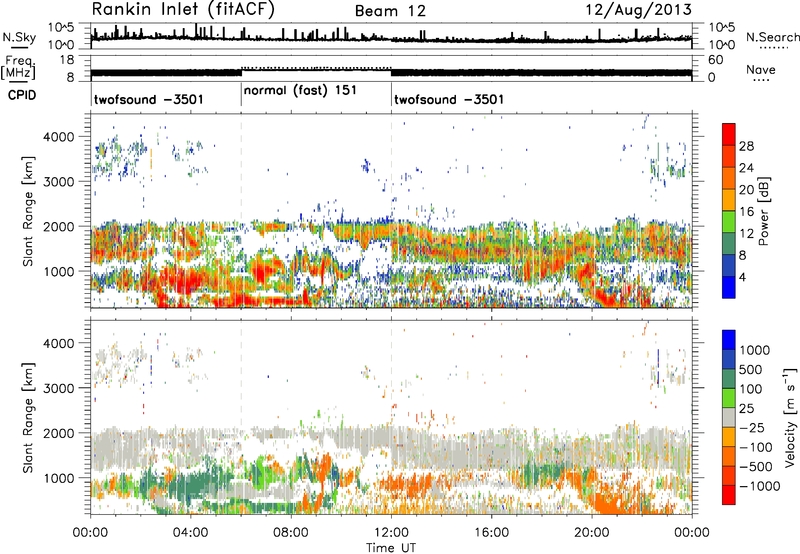Screen dimensions: 800x554
Task: Click the "Power [dB]" colorbar title
Action: pyautogui.click(x=763, y=211)
